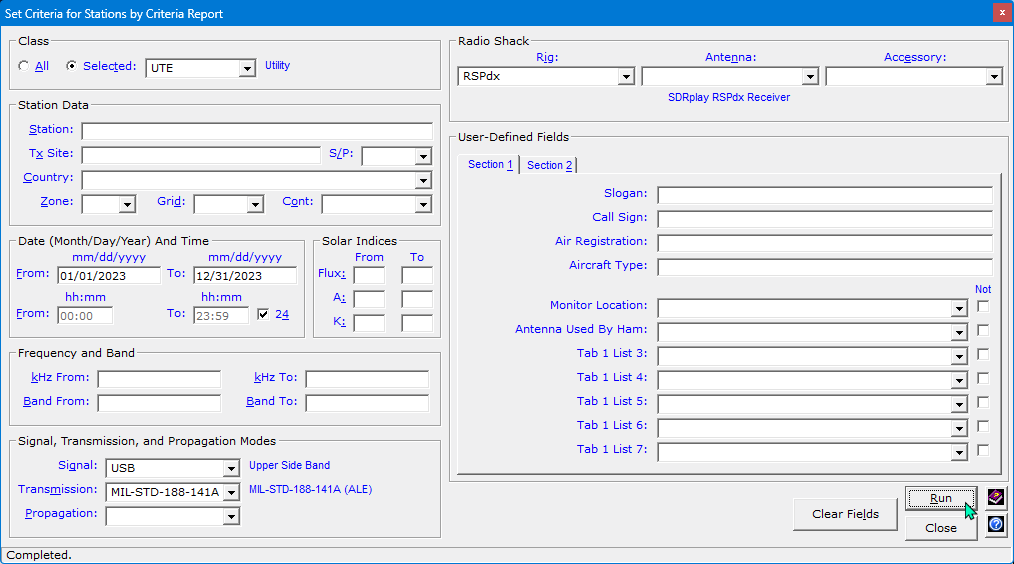Enable Not checkbox for Antenna Used By Ham
Screen dimensions: 1014x564
[983, 330]
